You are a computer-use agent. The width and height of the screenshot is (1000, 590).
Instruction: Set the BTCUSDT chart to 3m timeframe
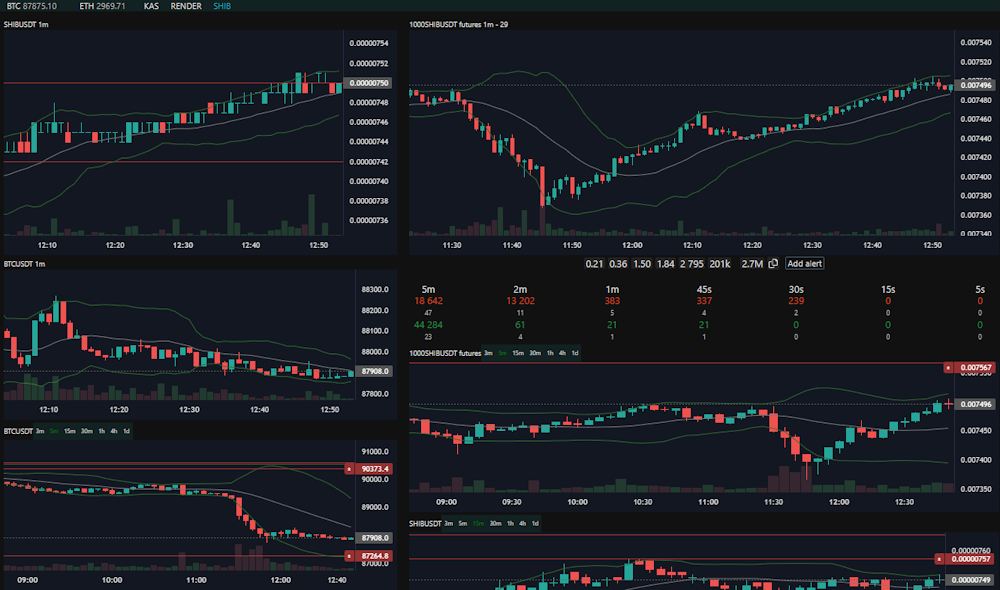point(40,431)
